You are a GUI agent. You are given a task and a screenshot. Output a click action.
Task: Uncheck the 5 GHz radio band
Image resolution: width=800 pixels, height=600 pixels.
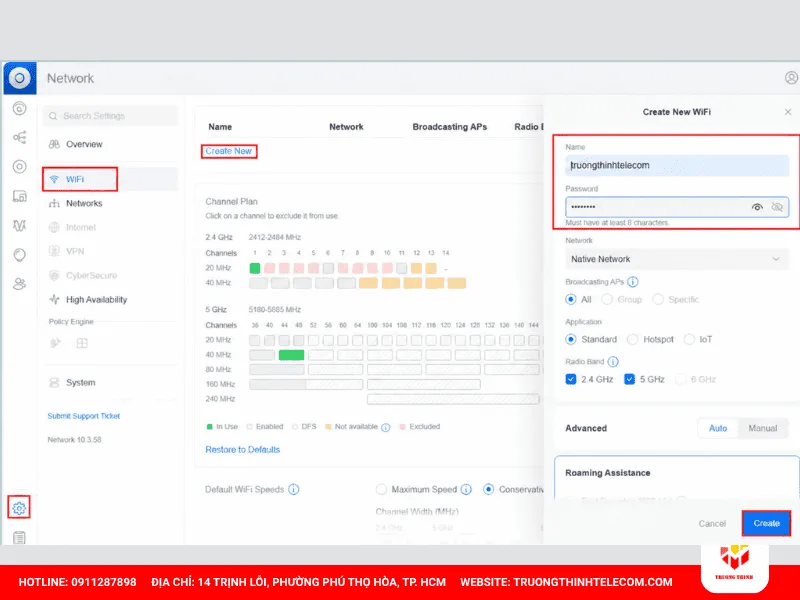point(630,379)
